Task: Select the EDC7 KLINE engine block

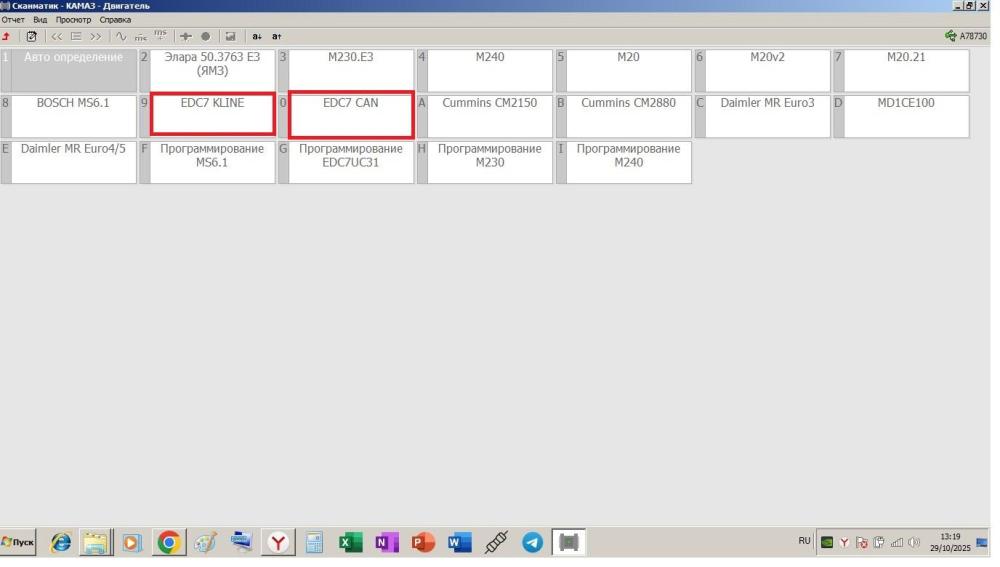Action: point(212,115)
